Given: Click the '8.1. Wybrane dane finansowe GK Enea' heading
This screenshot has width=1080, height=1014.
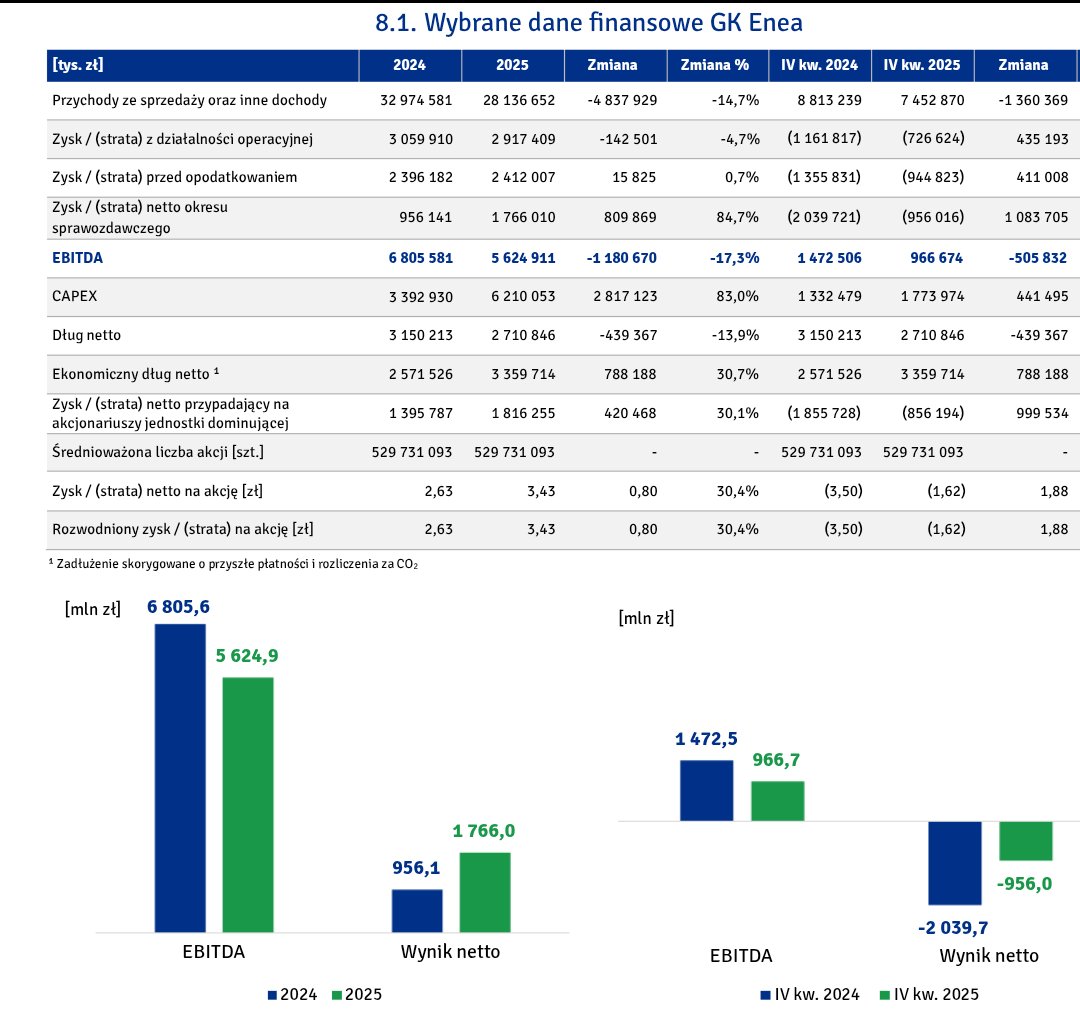Looking at the screenshot, I should [589, 23].
